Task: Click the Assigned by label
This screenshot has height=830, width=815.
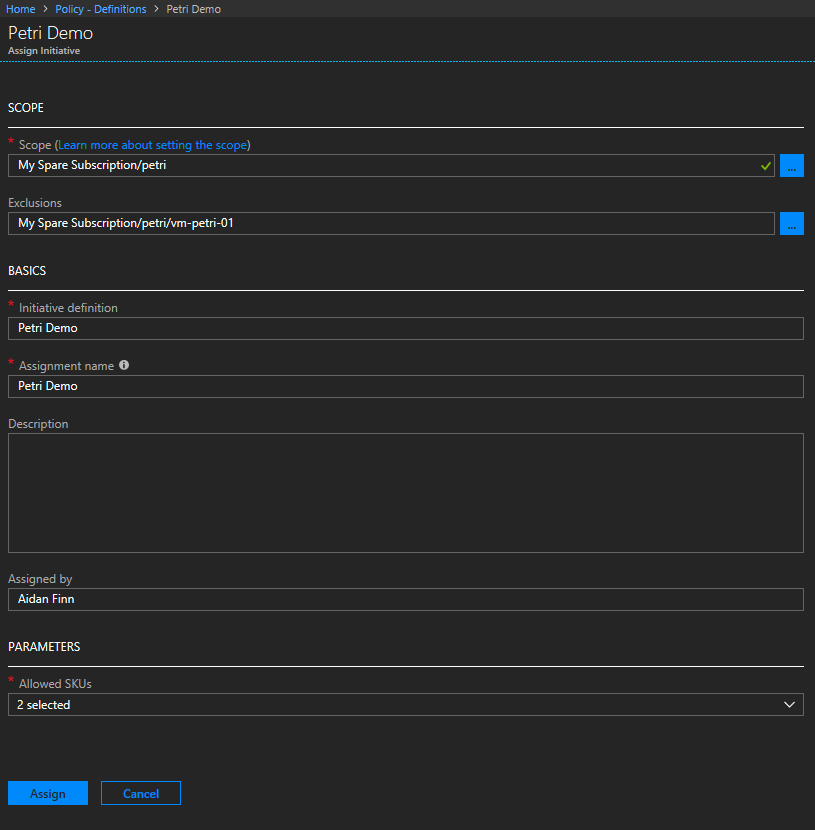Action: point(40,579)
